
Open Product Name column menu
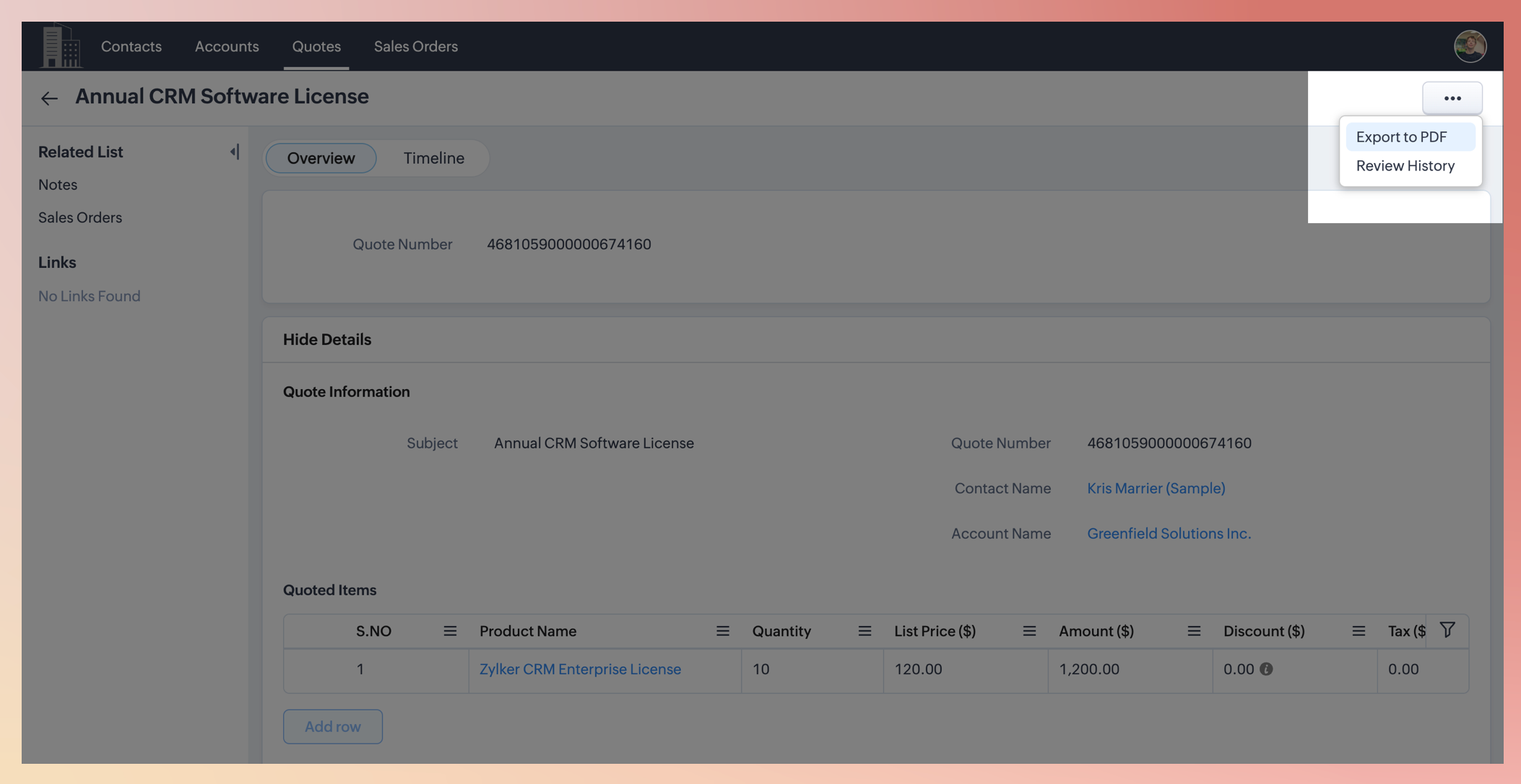pyautogui.click(x=722, y=631)
